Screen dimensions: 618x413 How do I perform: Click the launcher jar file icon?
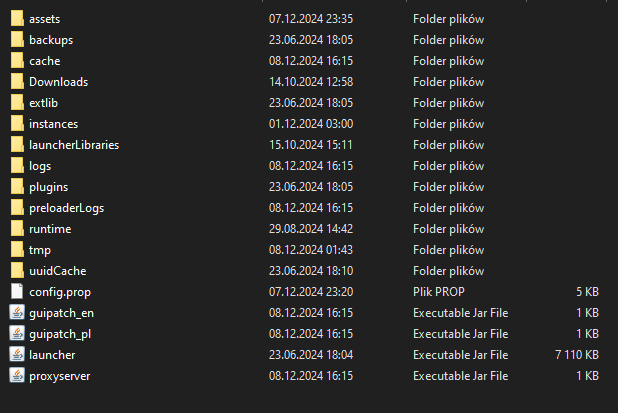(x=16, y=354)
